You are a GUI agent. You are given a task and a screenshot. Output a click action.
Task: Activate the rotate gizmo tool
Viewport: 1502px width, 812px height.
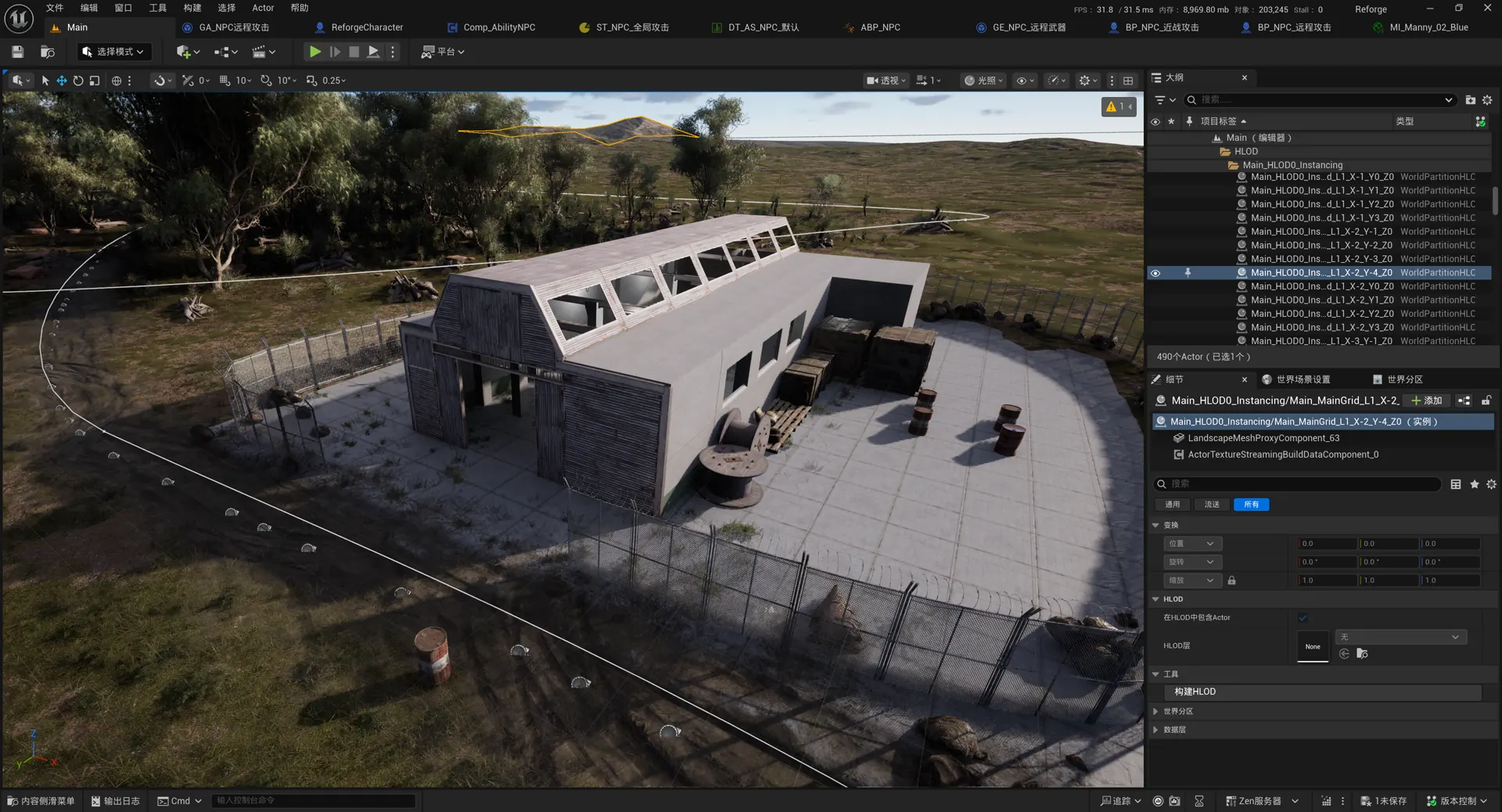point(78,81)
